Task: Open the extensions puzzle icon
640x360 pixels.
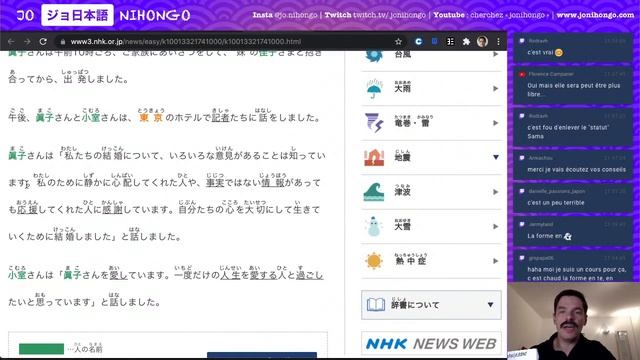Action: [x=466, y=42]
